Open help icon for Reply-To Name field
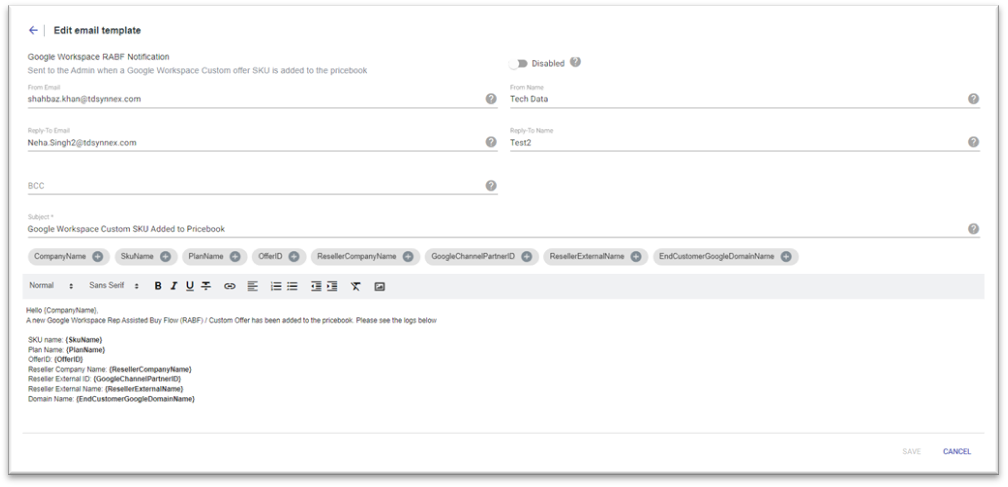This screenshot has width=1008, height=487. tap(973, 142)
